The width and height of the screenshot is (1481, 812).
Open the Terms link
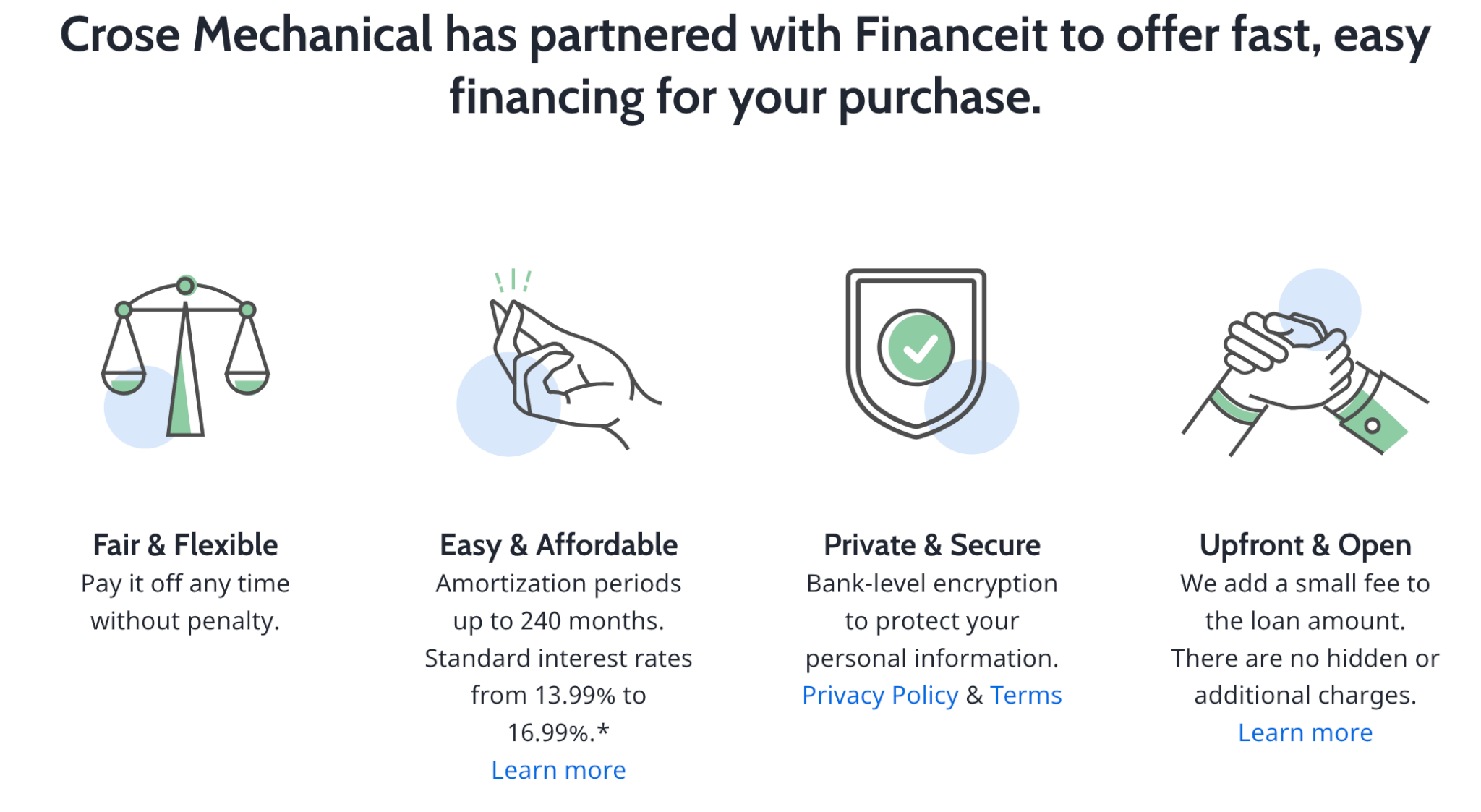[x=1026, y=694]
